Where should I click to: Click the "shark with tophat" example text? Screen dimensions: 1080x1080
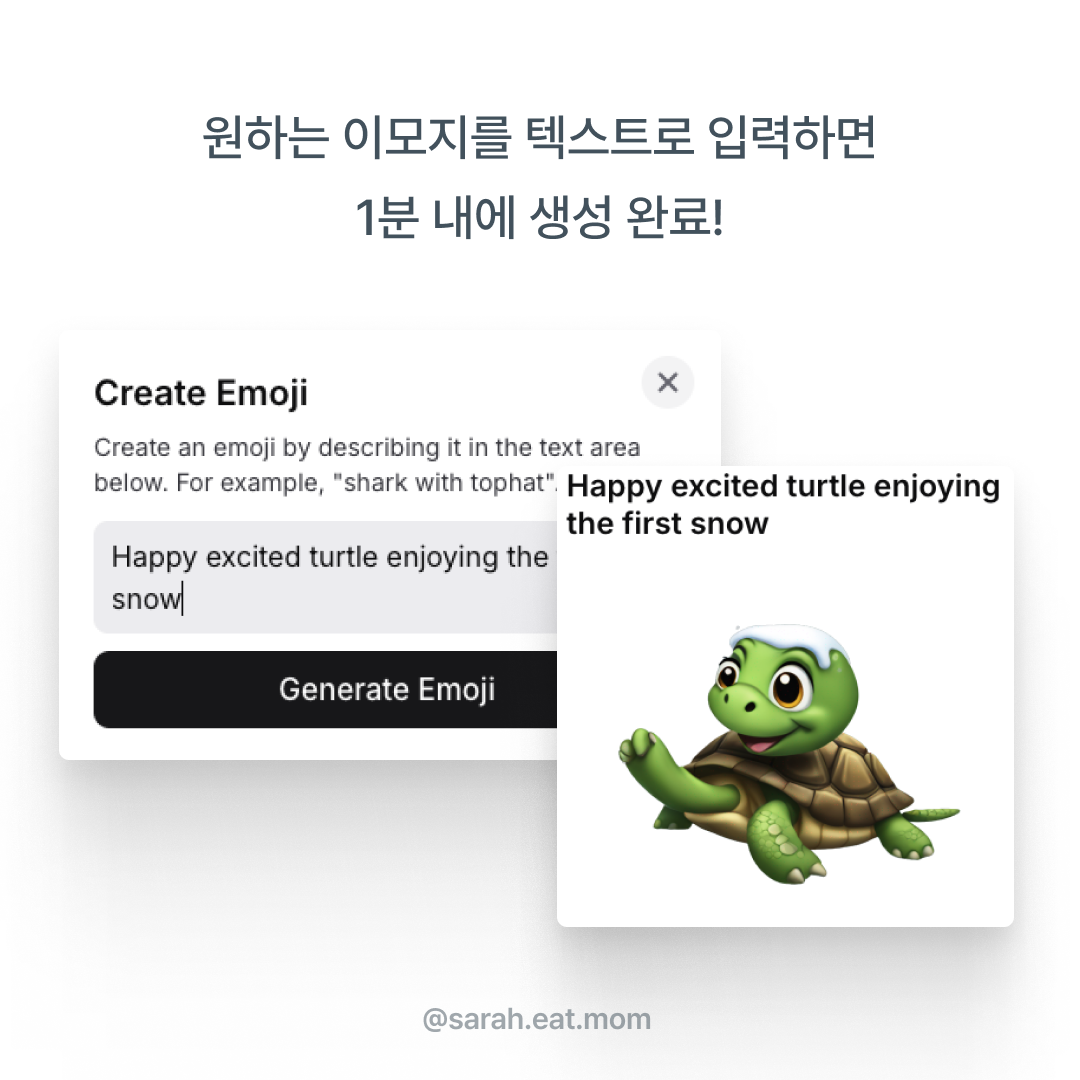pos(444,483)
